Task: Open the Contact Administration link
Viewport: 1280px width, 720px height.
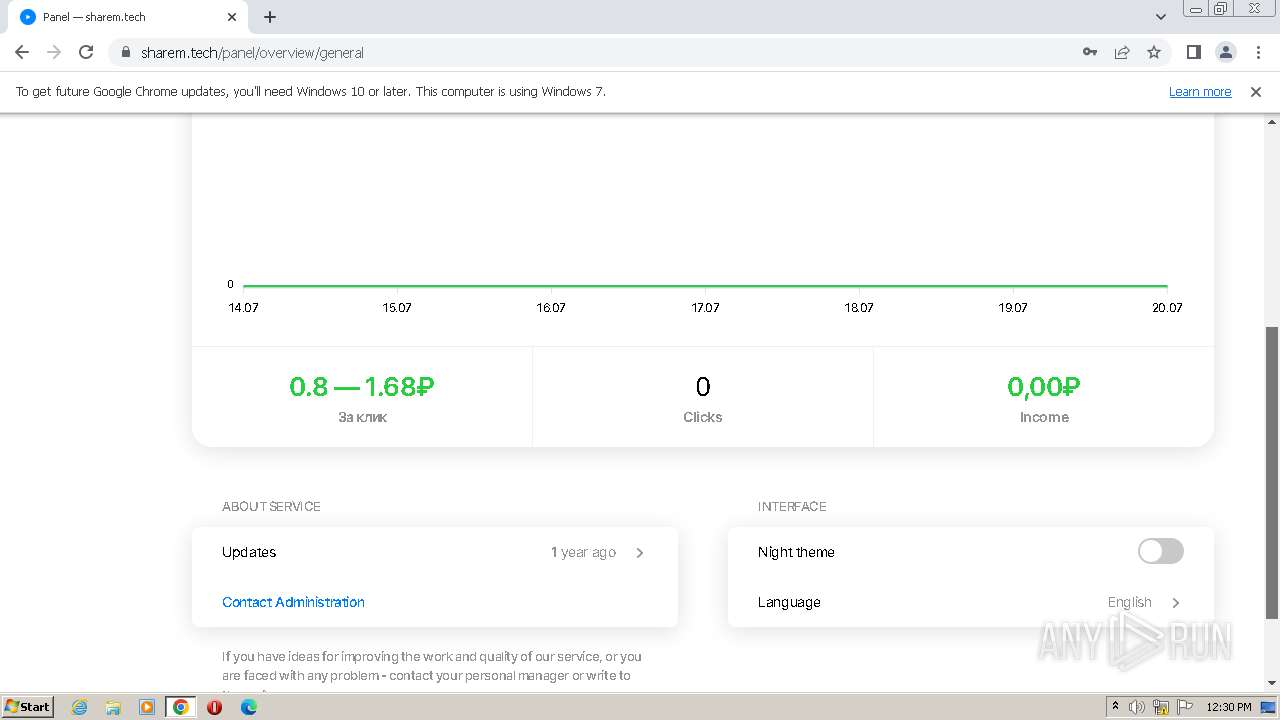Action: (x=293, y=602)
